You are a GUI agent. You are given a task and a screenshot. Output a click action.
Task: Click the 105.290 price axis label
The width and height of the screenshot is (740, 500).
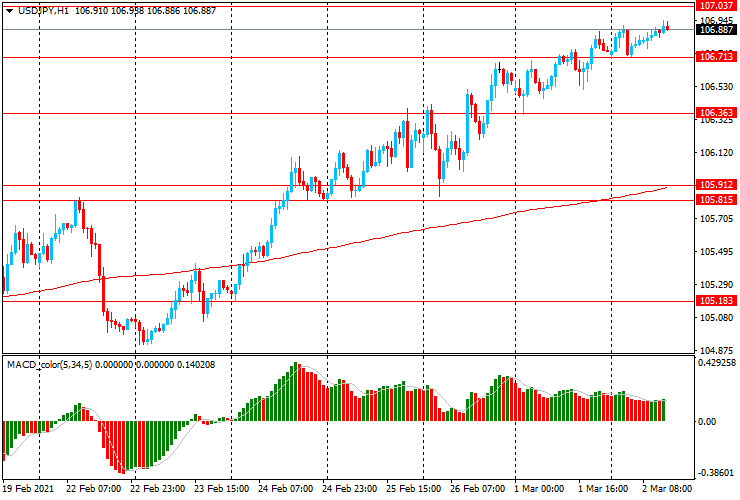click(716, 285)
